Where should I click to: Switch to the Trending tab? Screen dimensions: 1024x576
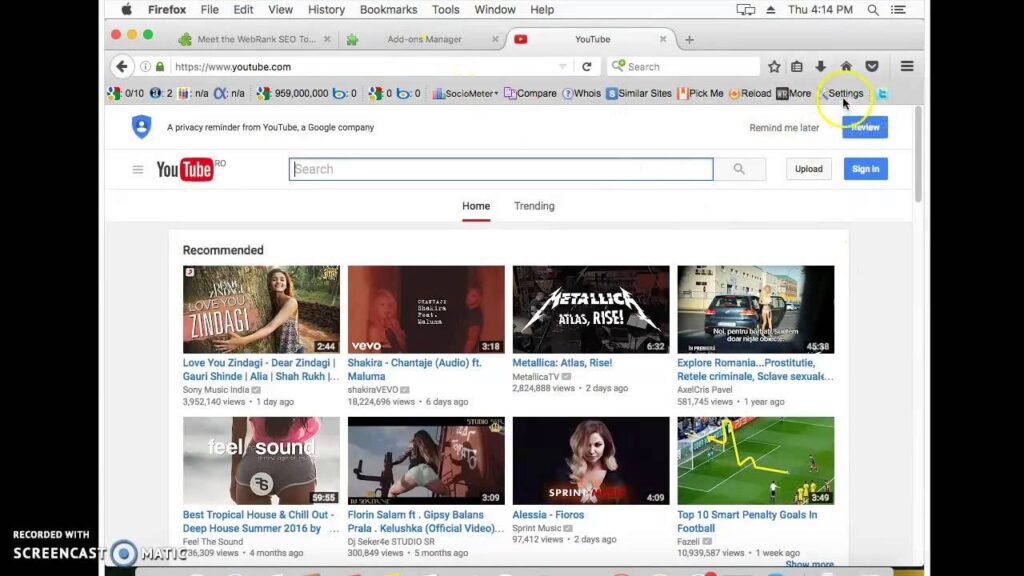tap(534, 206)
